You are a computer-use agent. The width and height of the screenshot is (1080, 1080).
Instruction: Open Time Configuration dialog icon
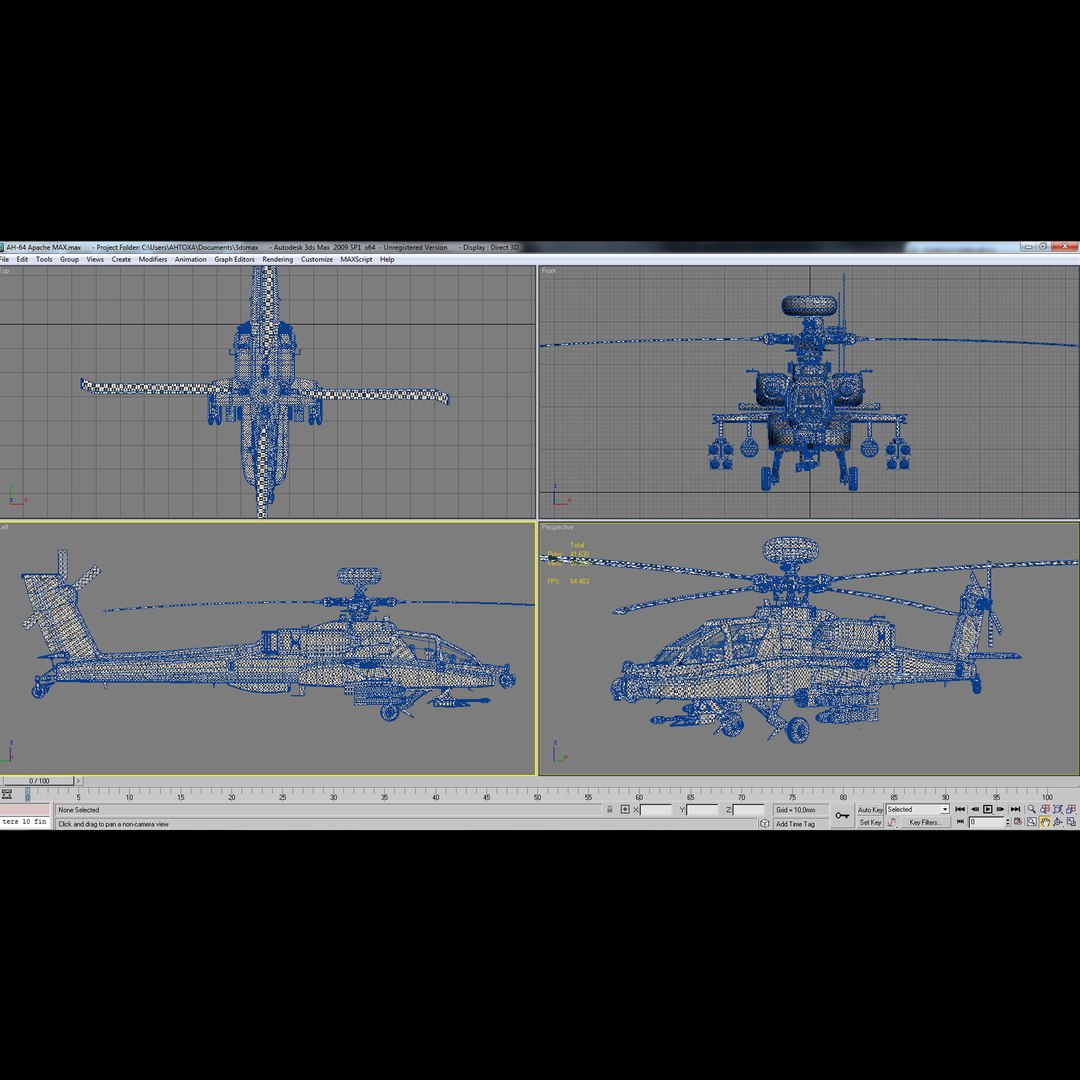[1018, 822]
